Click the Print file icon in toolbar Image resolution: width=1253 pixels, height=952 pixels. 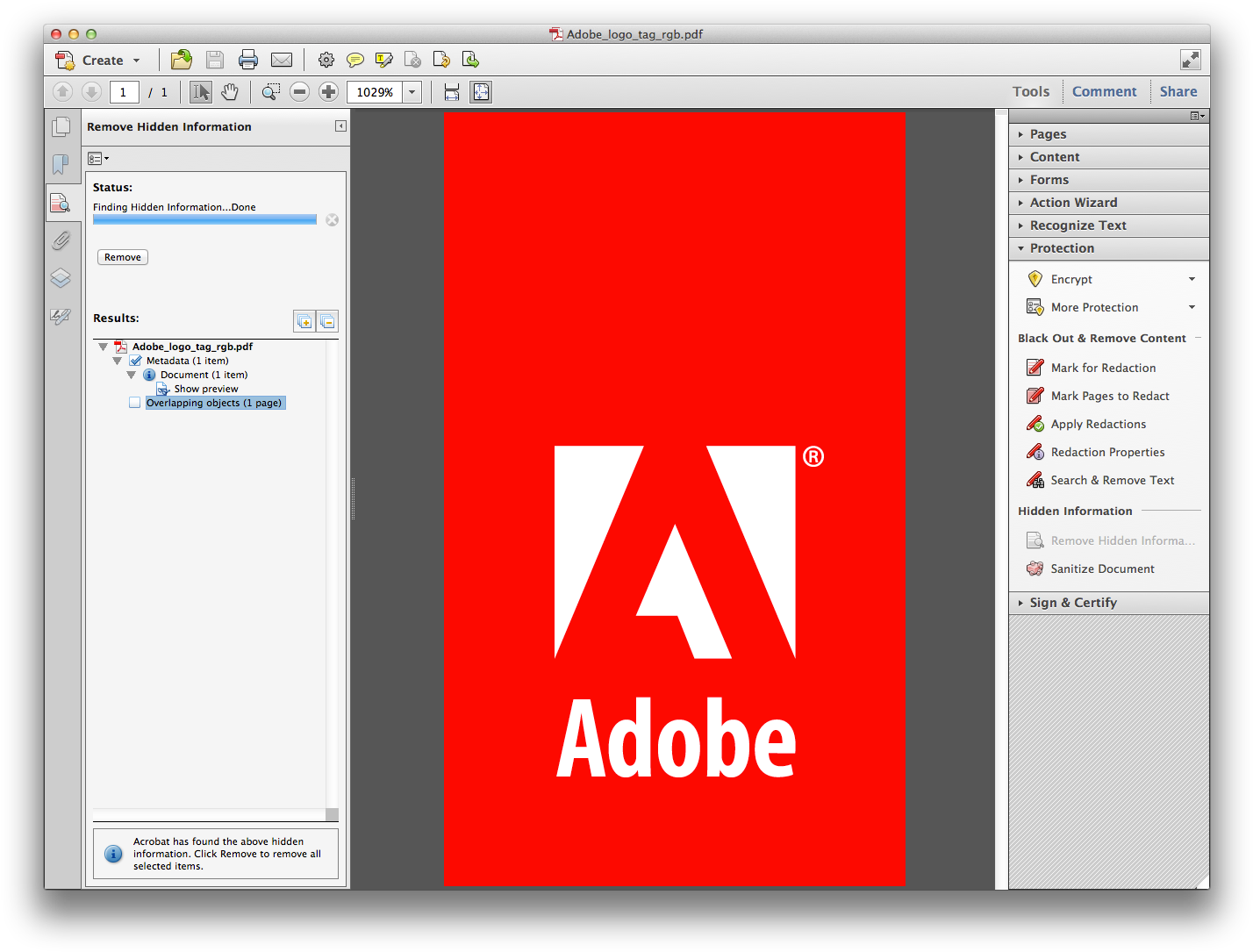point(248,60)
